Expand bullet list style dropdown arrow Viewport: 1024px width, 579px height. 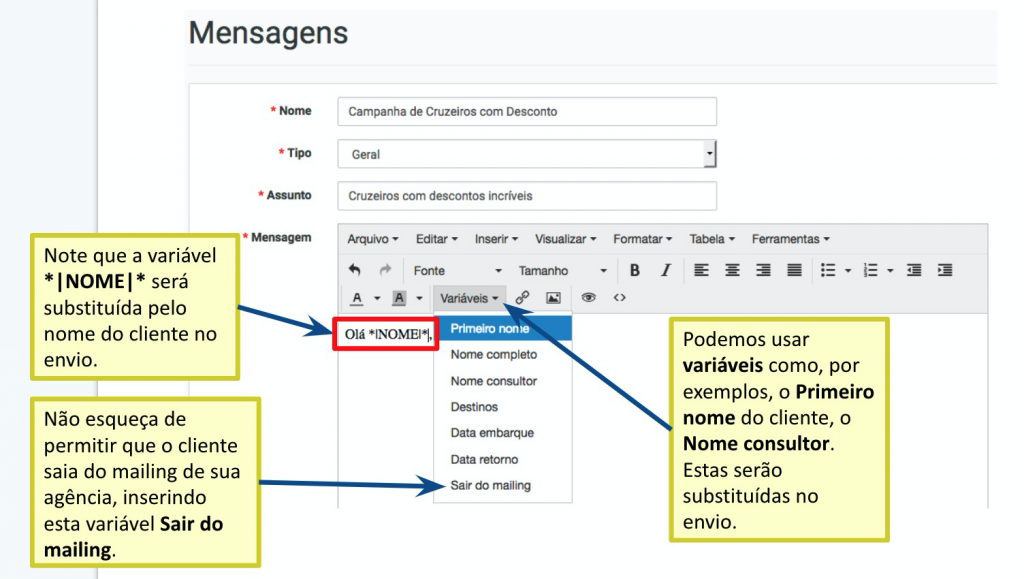coord(848,270)
